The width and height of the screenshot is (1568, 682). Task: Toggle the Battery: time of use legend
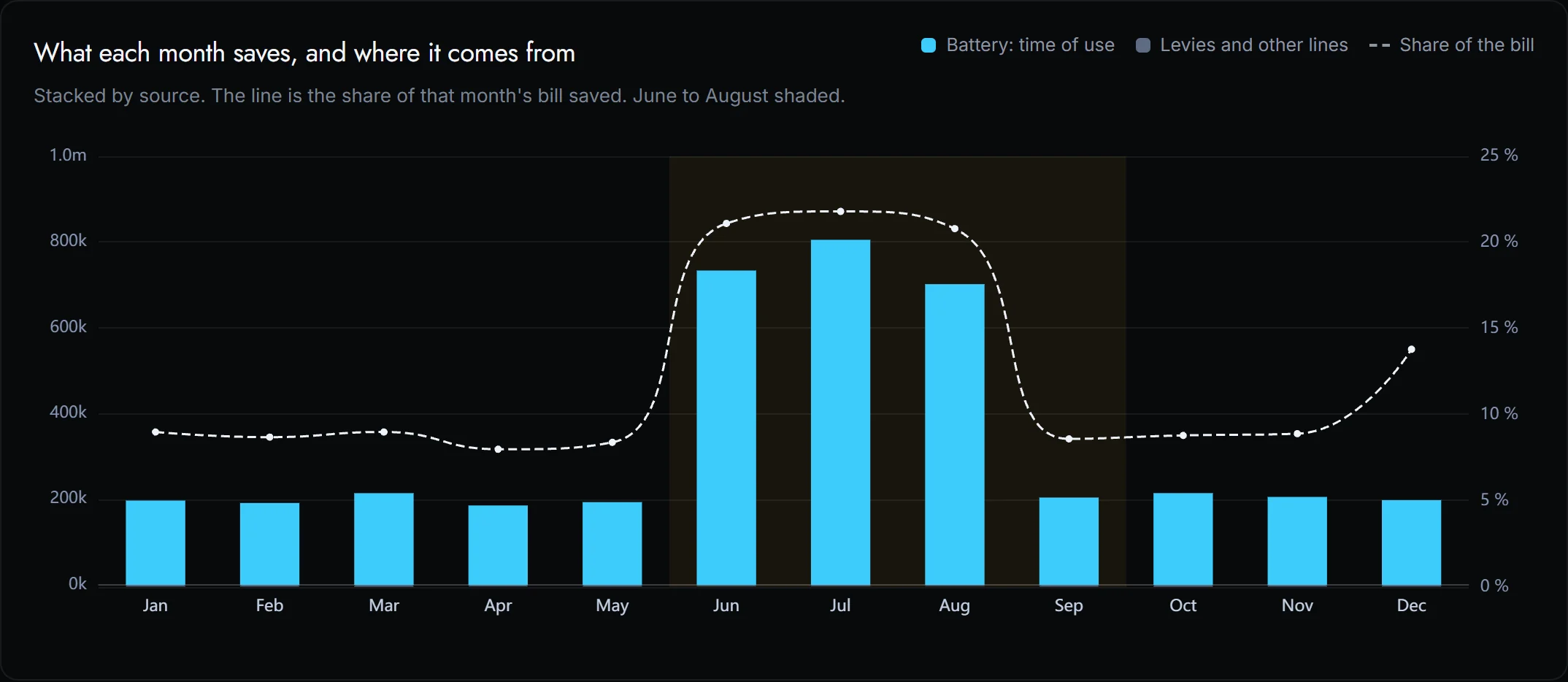click(1018, 45)
